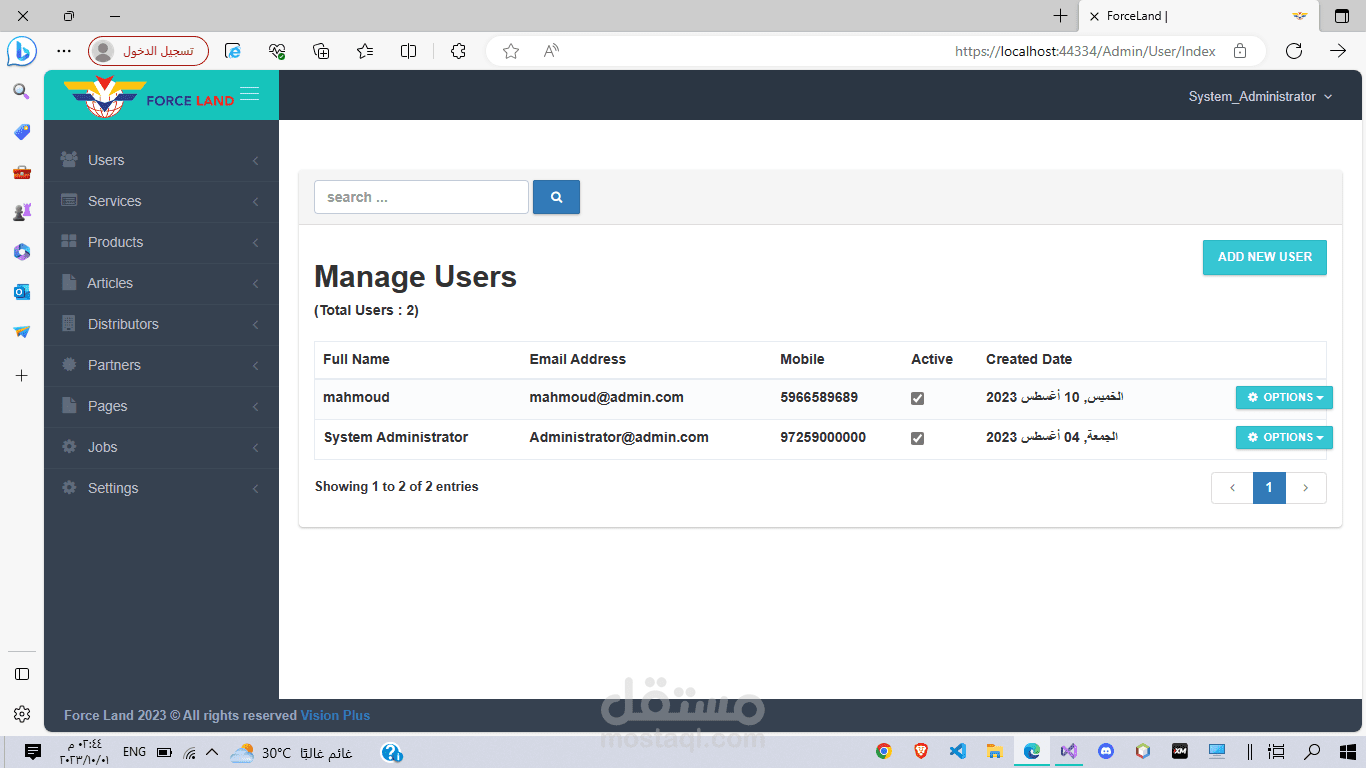Click the Internet Explorer mode icon
The height and width of the screenshot is (768, 1366).
click(233, 51)
